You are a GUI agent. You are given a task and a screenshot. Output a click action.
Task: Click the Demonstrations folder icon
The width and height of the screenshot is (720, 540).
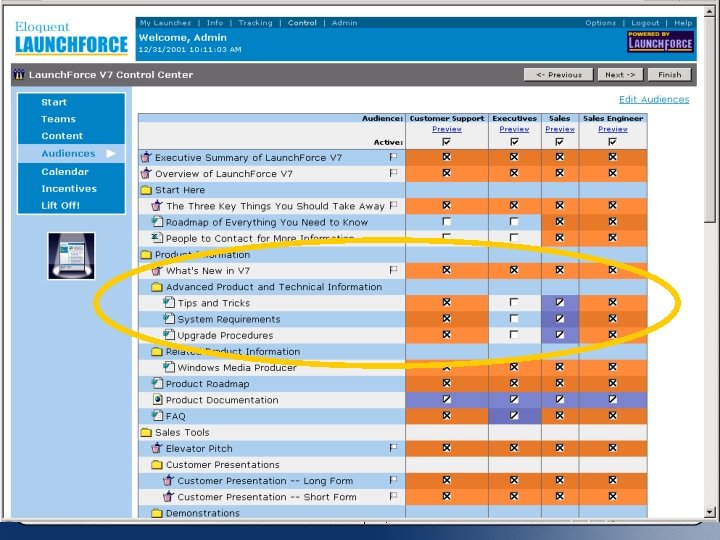click(x=157, y=513)
